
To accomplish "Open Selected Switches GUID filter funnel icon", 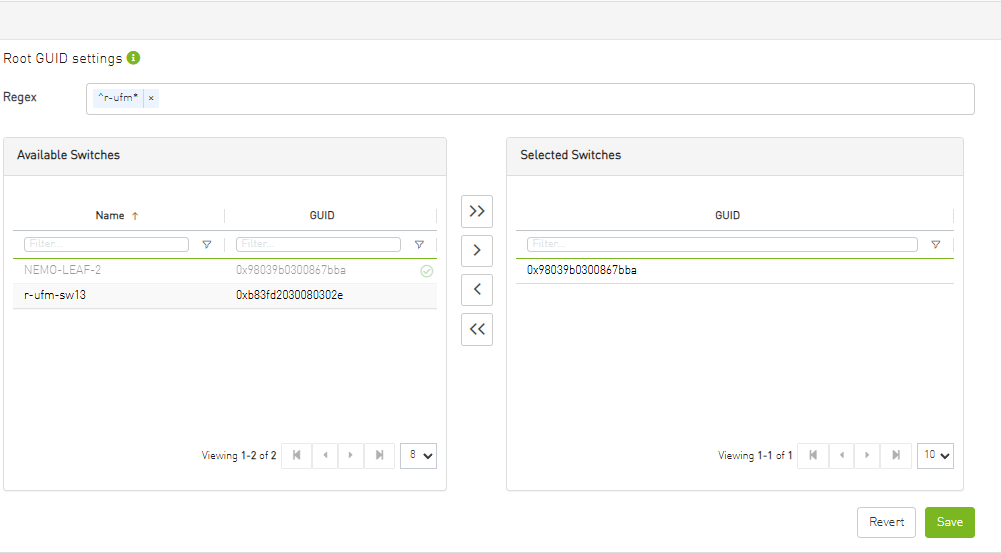I will click(936, 244).
